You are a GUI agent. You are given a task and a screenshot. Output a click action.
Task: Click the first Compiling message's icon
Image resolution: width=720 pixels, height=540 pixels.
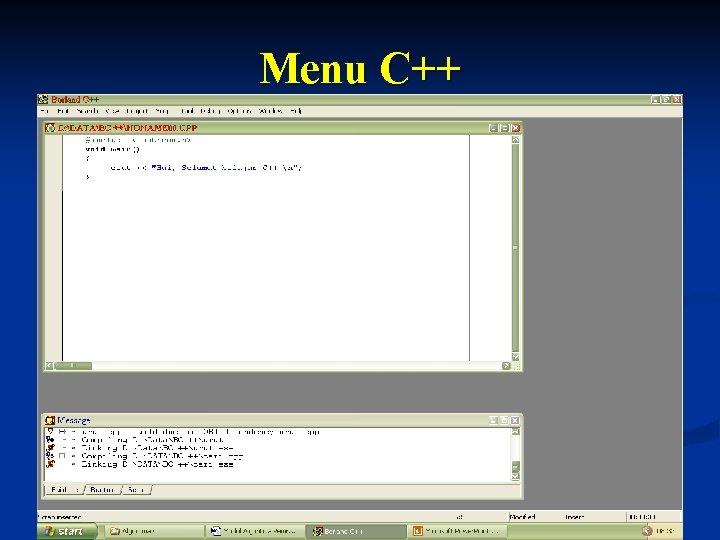[50, 440]
